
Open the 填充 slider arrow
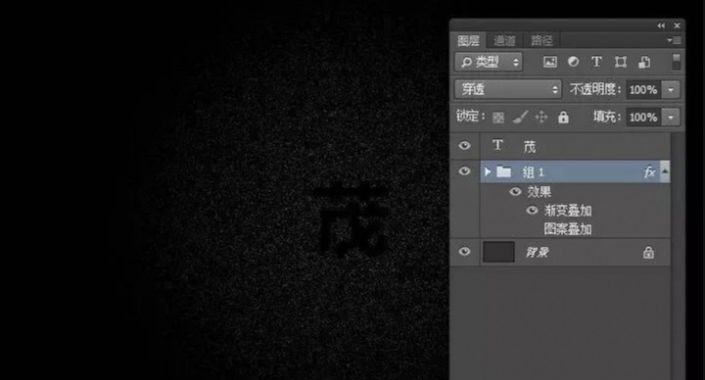[670, 117]
